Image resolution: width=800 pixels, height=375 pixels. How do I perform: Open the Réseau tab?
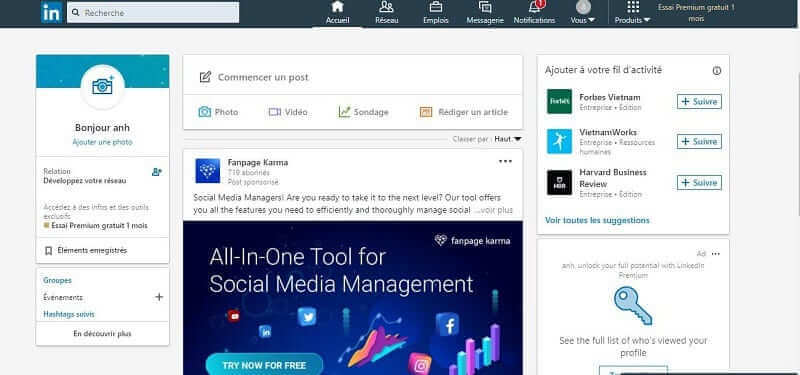(386, 13)
